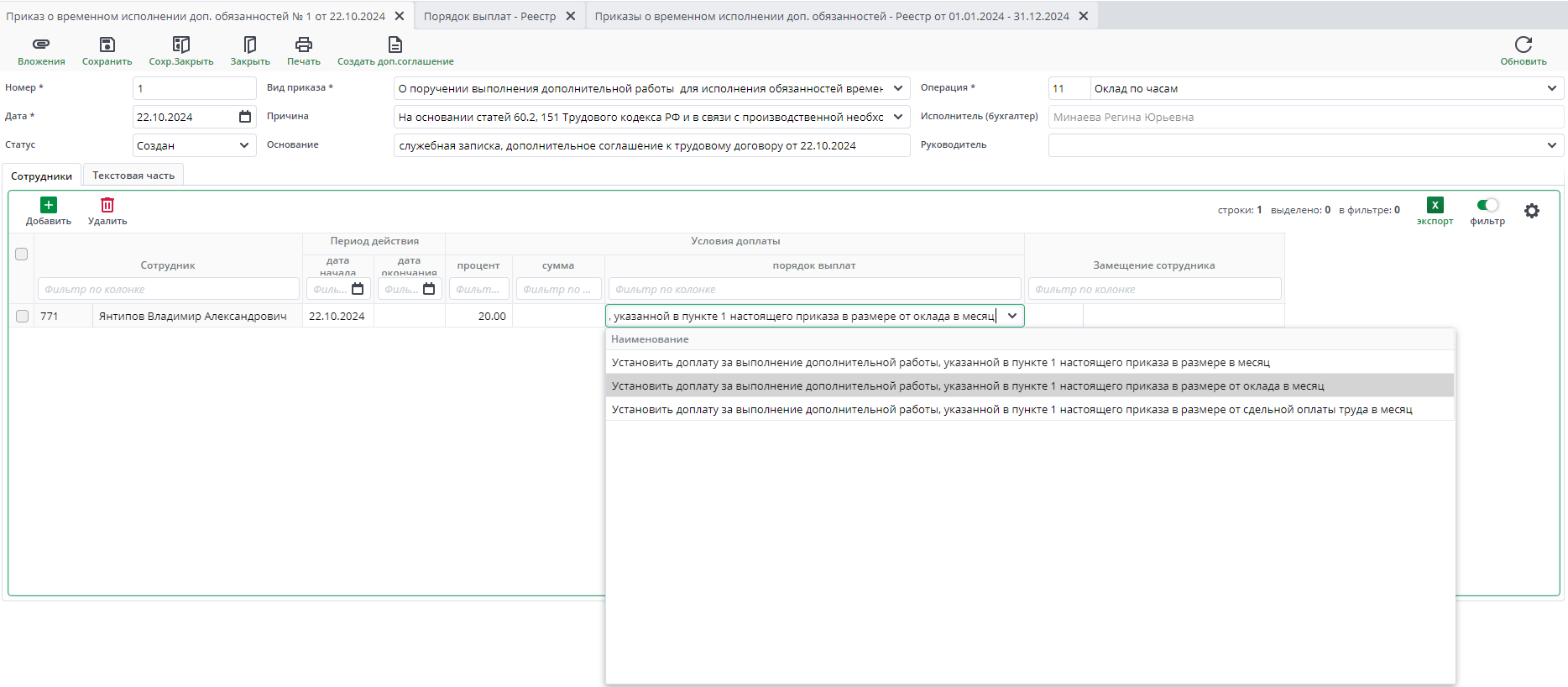Toggle the фильтр switch off

click(x=1487, y=205)
